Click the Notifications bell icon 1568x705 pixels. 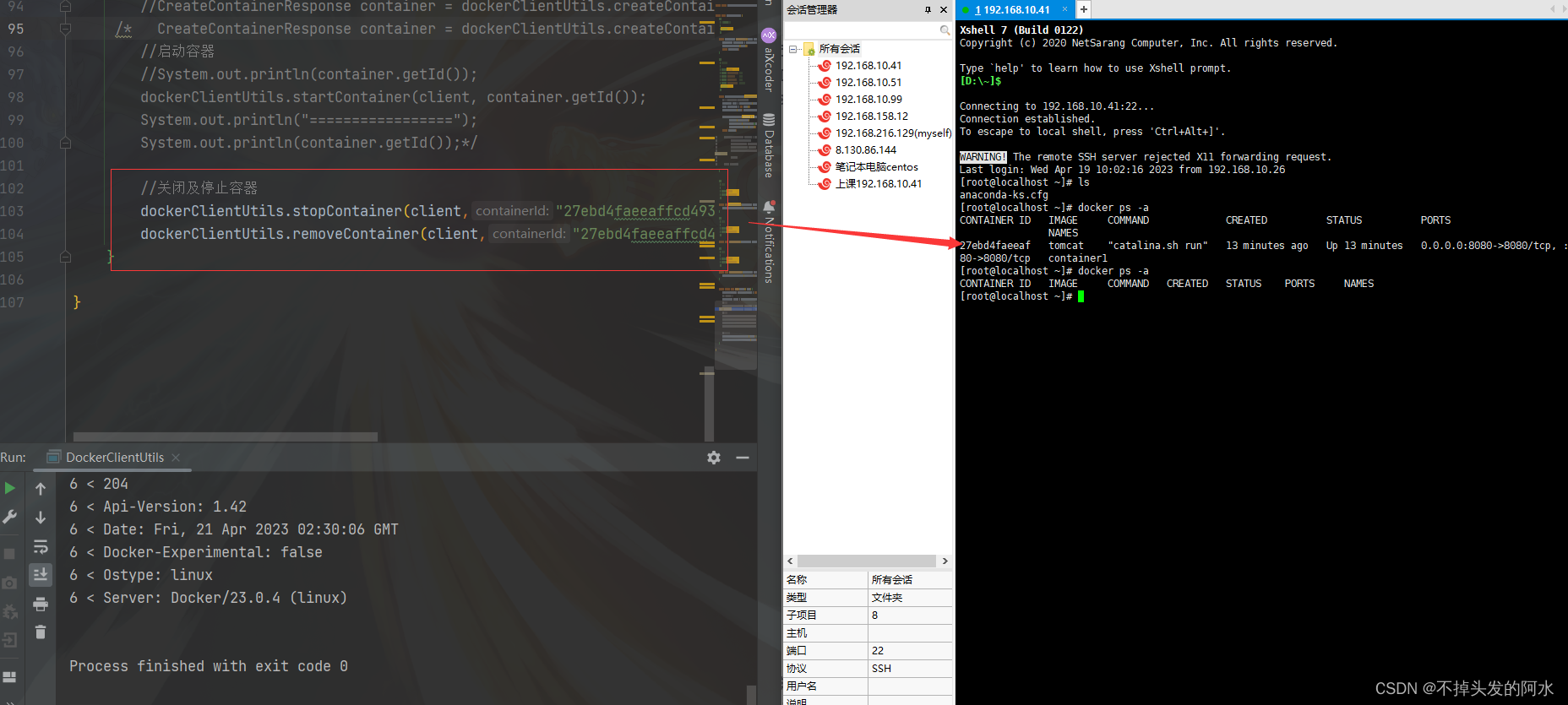[x=769, y=207]
